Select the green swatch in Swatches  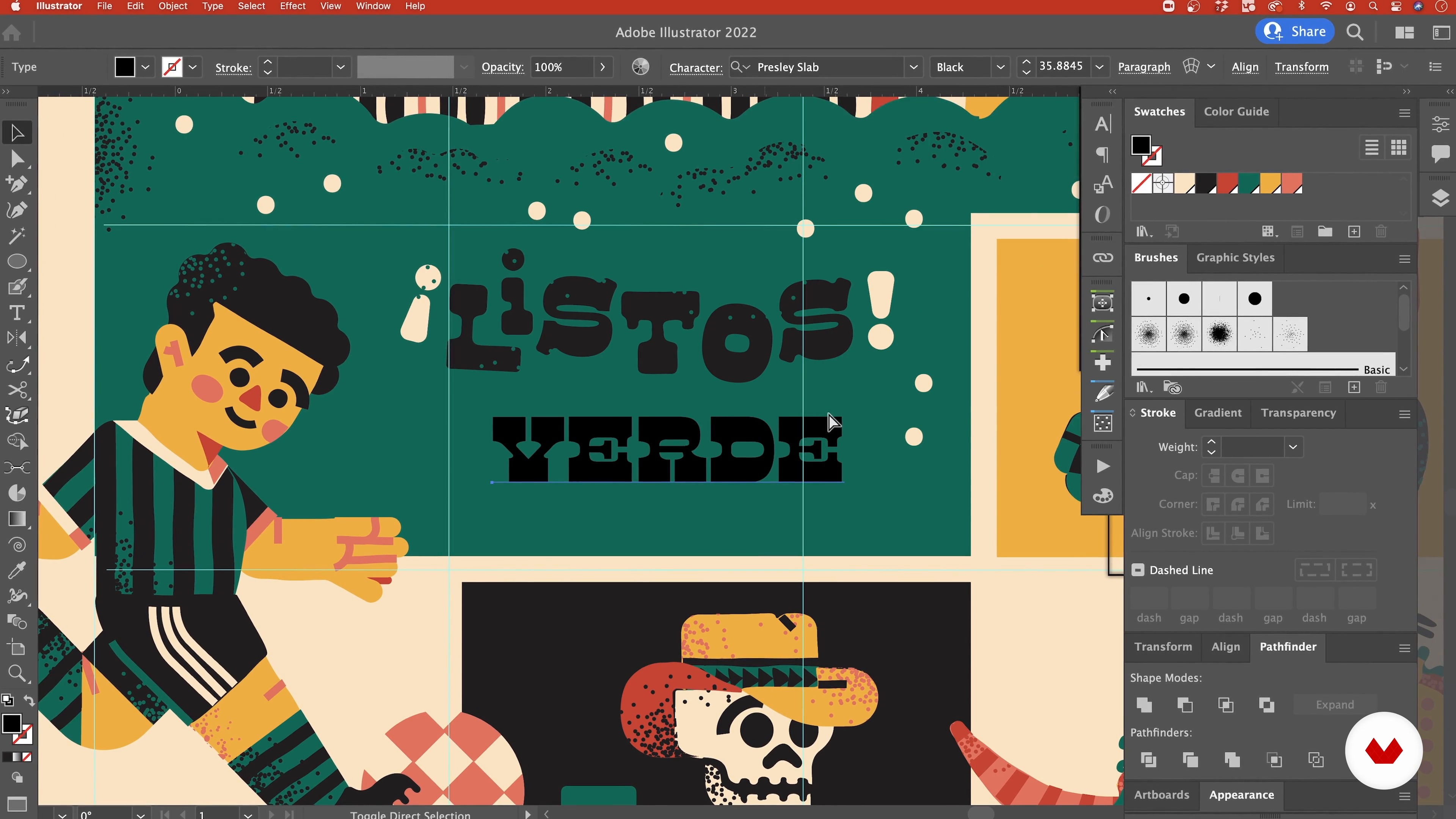tap(1249, 184)
